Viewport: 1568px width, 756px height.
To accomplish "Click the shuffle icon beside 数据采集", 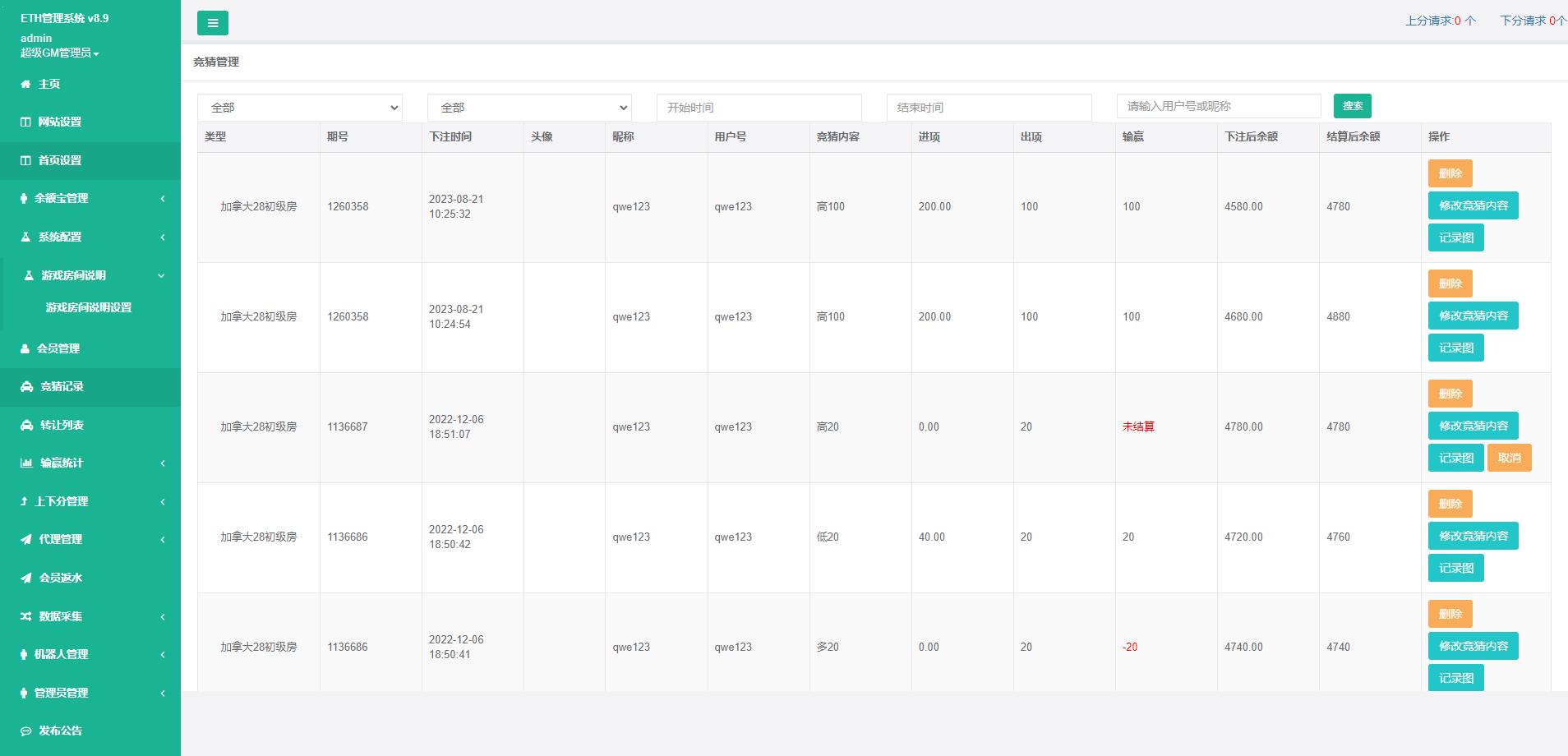I will pyautogui.click(x=25, y=616).
